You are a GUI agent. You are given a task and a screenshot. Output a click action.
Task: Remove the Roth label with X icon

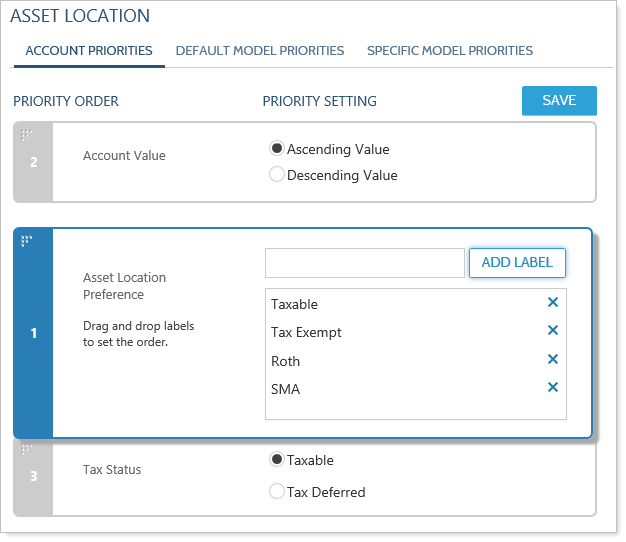click(x=552, y=360)
